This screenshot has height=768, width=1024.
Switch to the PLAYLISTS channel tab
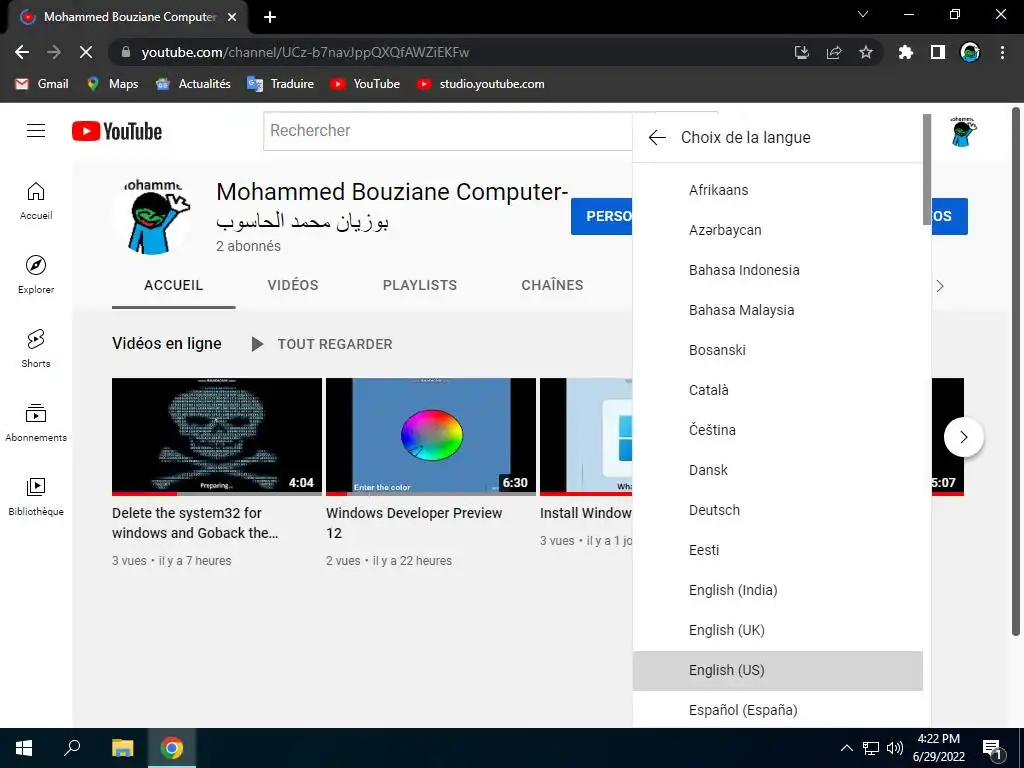pyautogui.click(x=420, y=285)
